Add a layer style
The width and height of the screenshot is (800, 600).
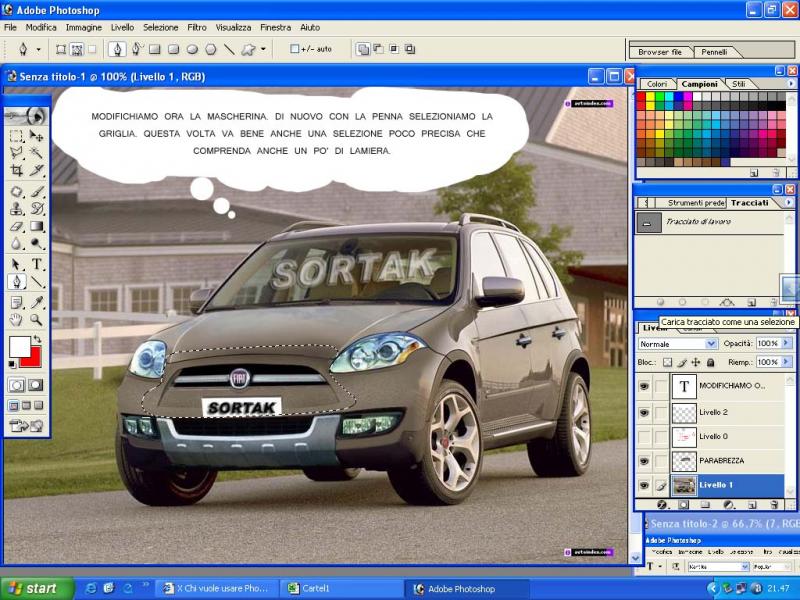662,505
